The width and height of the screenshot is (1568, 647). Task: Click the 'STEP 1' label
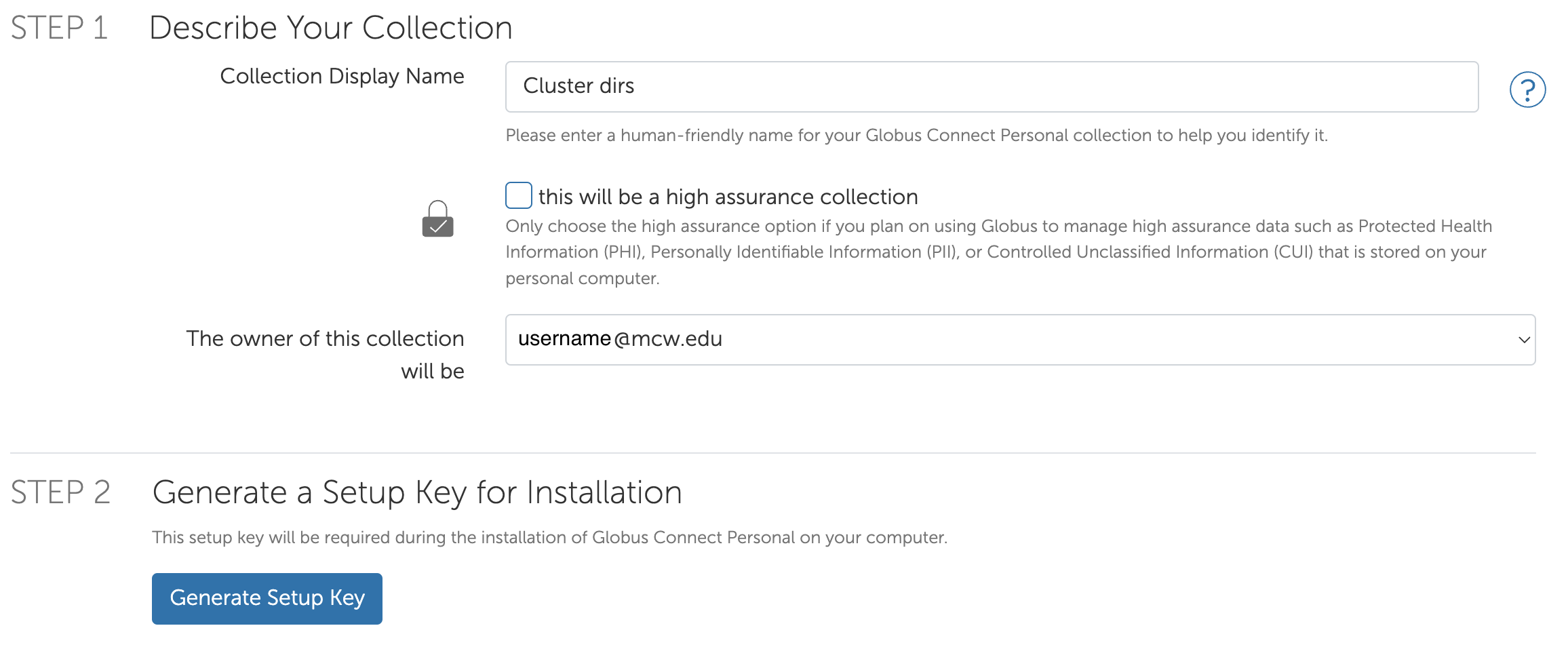point(59,28)
